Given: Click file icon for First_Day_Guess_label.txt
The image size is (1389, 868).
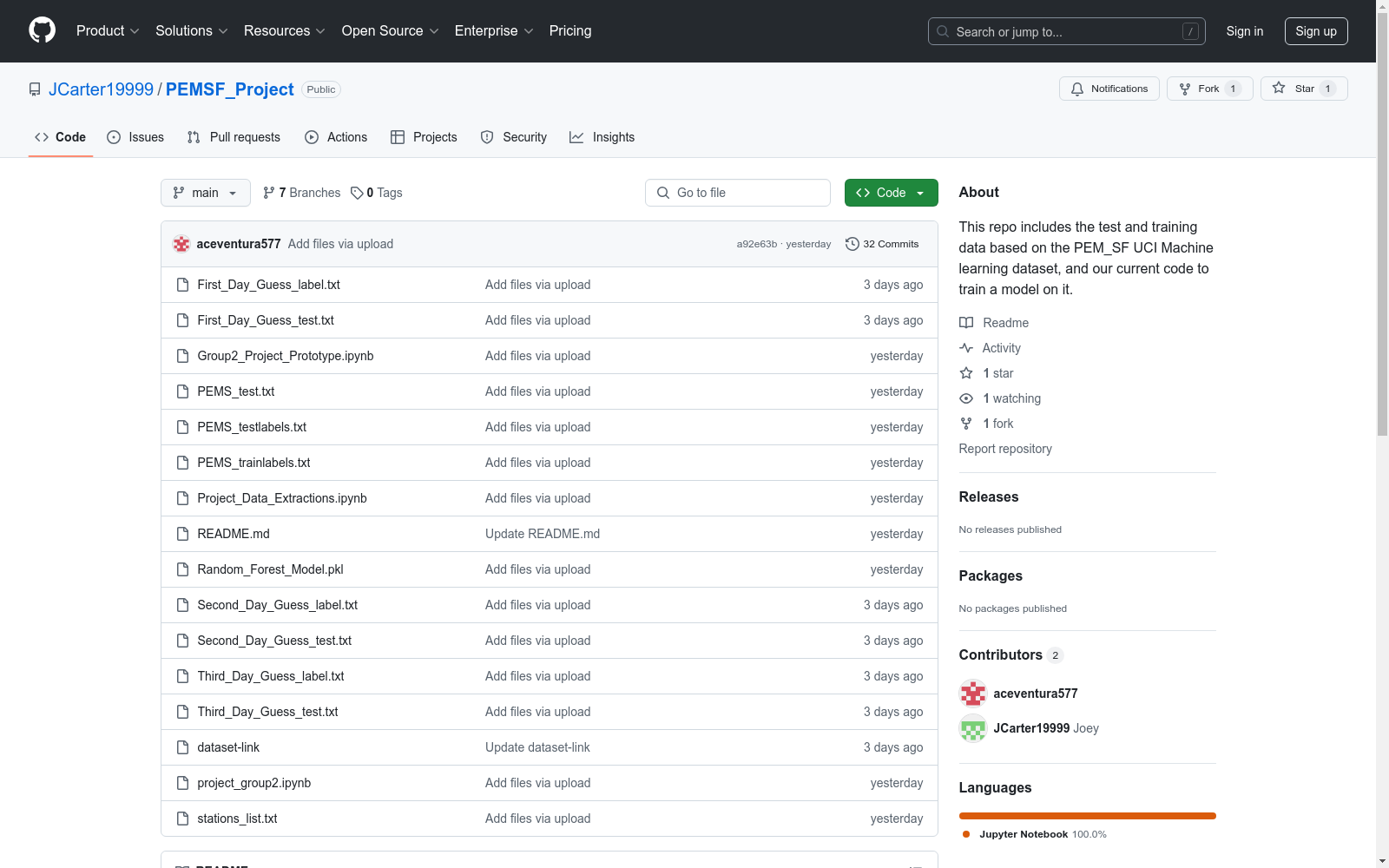Looking at the screenshot, I should [x=182, y=285].
